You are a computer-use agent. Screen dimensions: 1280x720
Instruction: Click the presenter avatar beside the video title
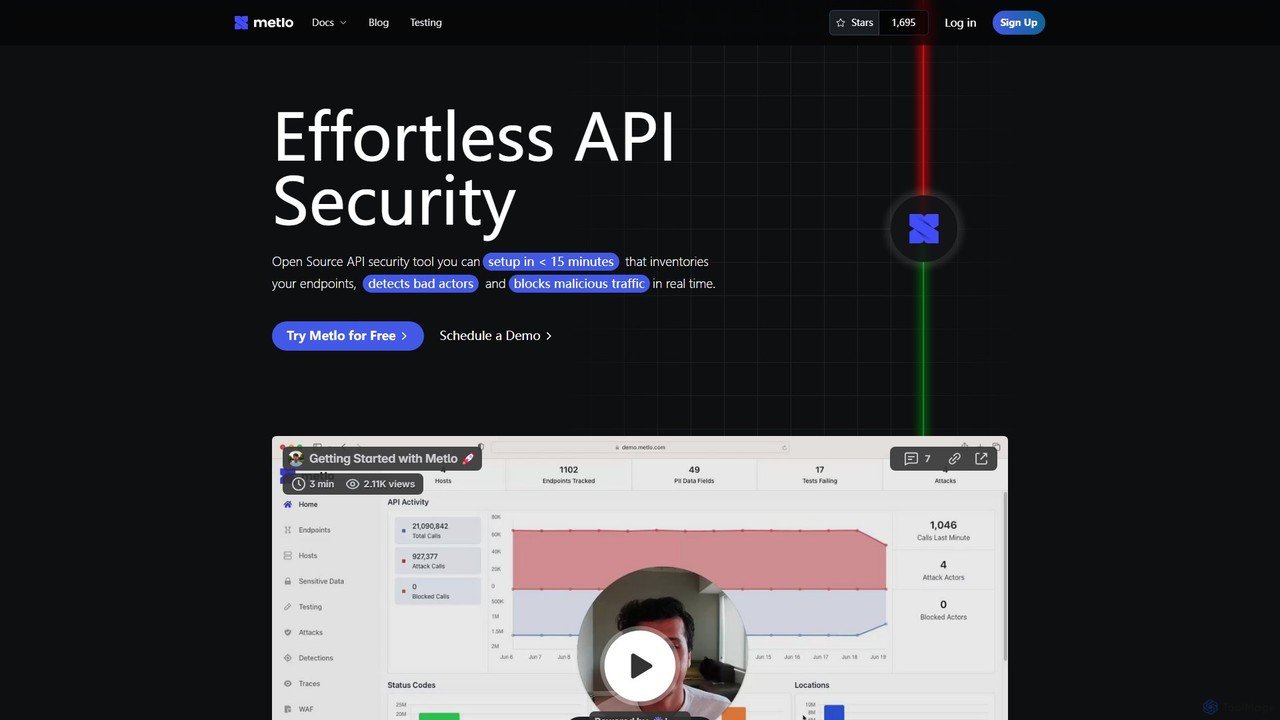[295, 458]
